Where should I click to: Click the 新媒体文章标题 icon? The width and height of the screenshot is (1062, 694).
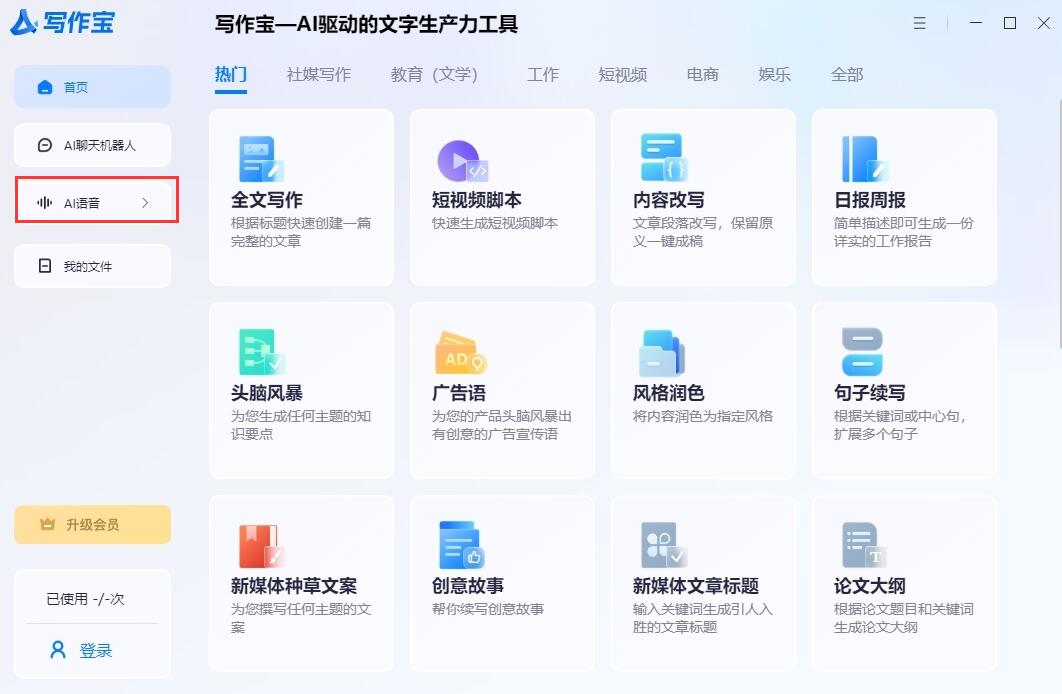click(664, 545)
